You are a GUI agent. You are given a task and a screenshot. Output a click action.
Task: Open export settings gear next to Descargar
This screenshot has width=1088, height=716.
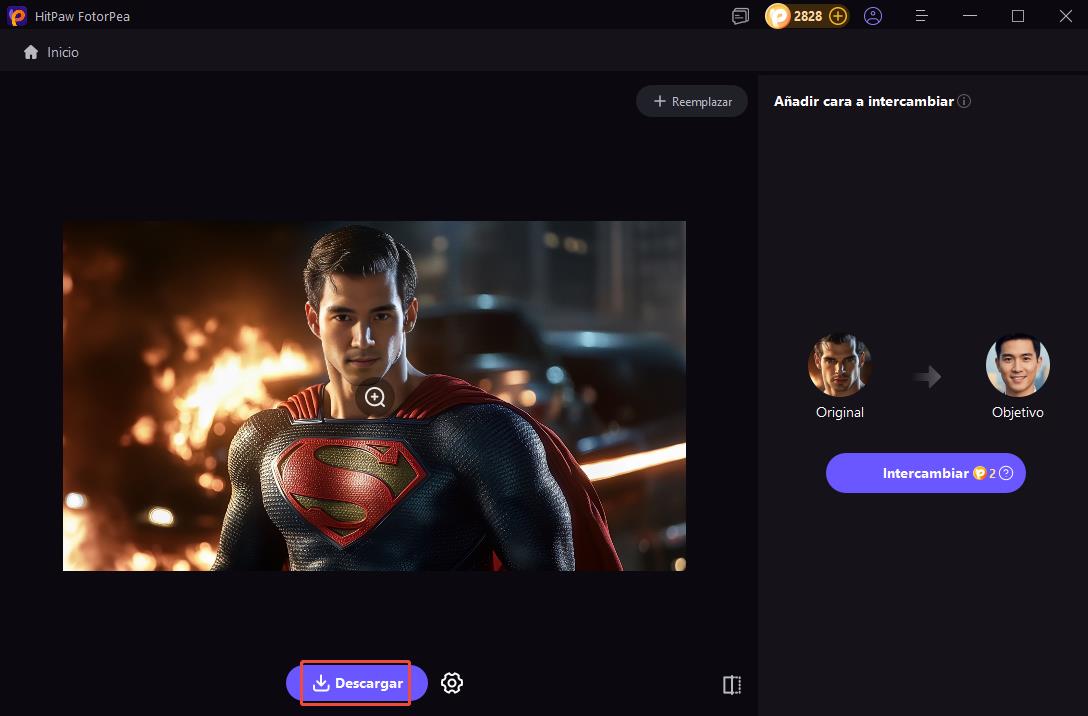click(452, 683)
